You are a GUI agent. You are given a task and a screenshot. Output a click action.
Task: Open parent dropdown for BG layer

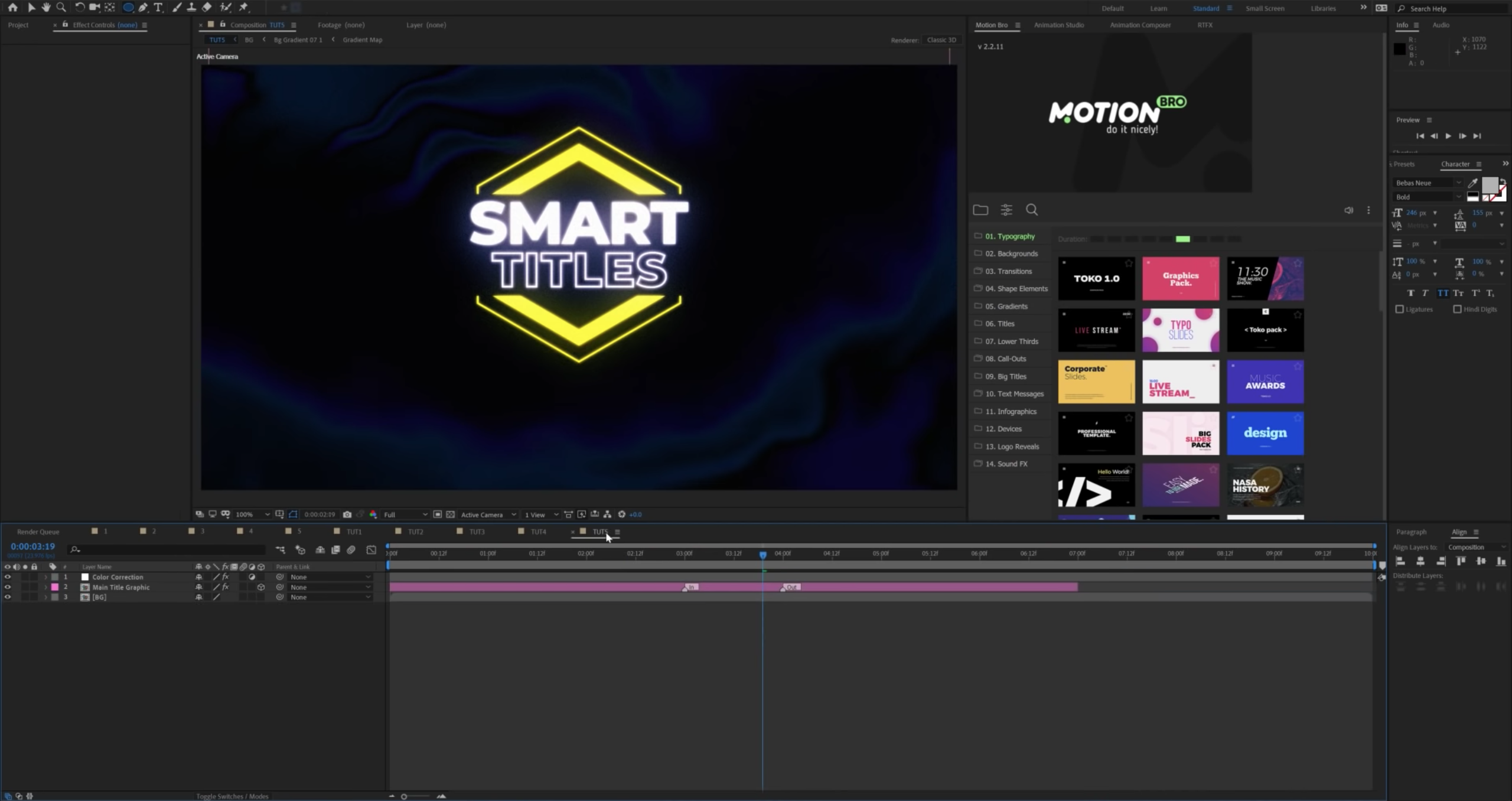(330, 597)
